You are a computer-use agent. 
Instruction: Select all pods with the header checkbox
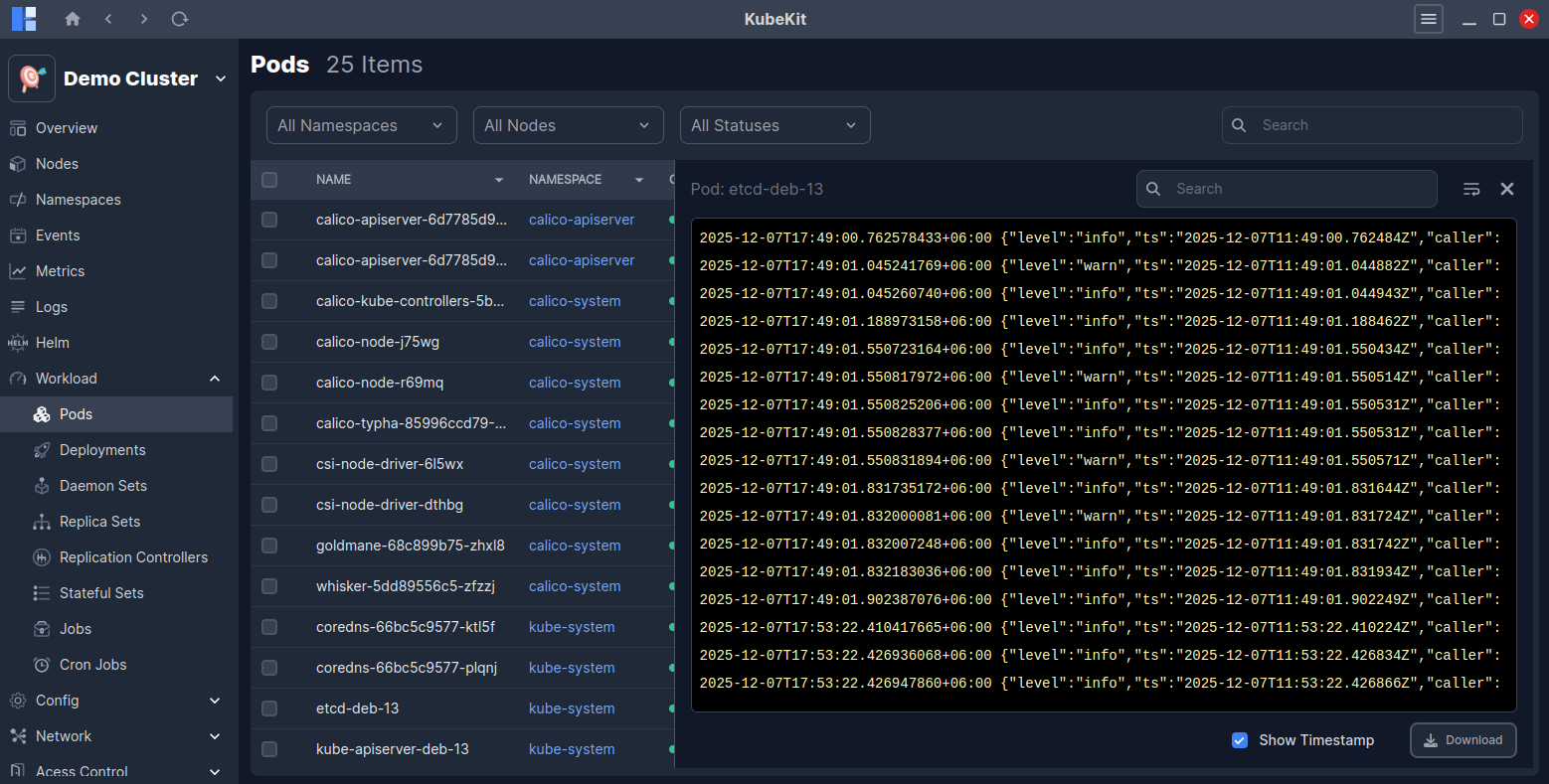268,179
